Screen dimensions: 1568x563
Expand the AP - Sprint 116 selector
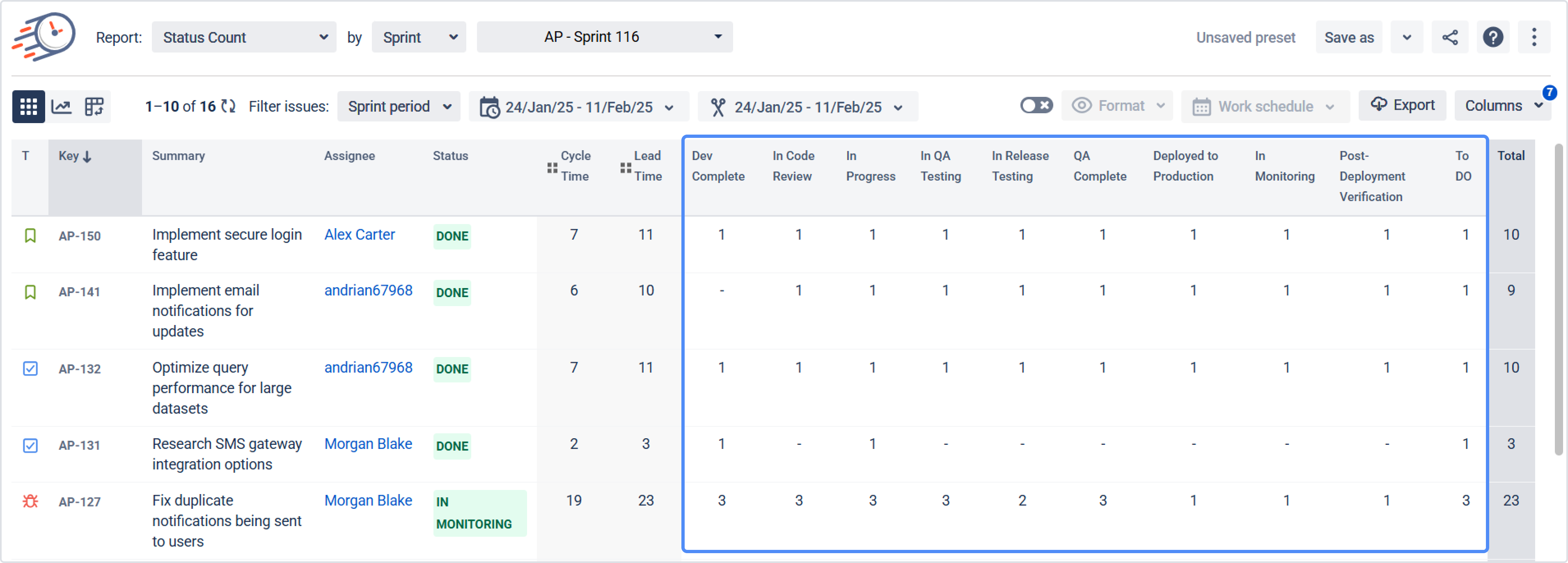click(x=604, y=37)
